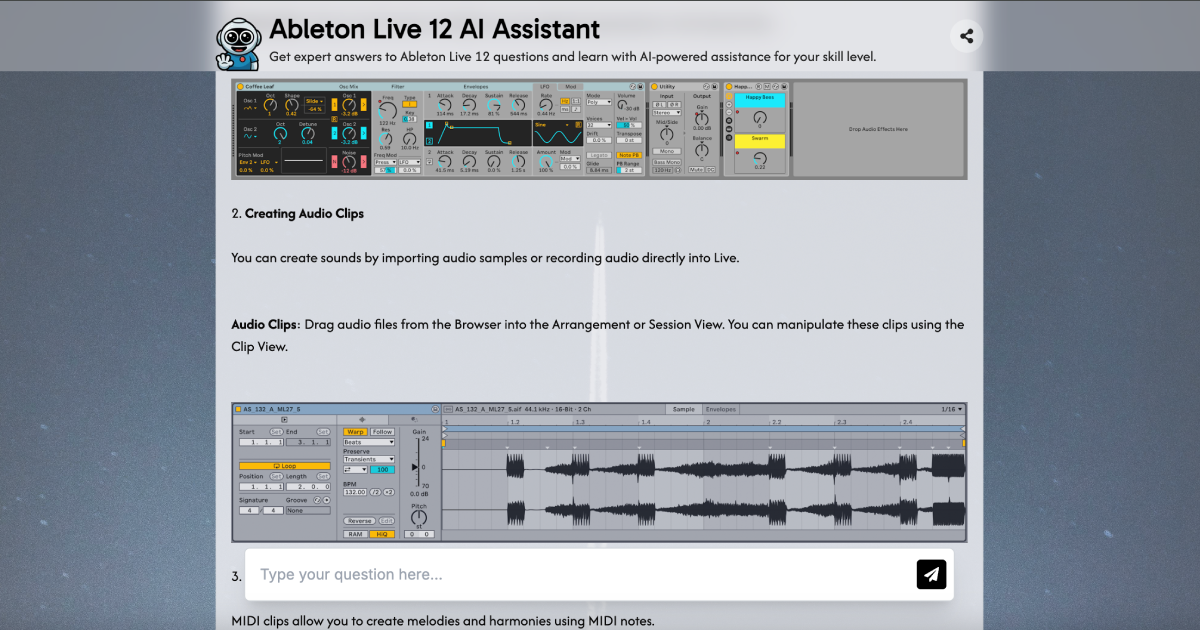The width and height of the screenshot is (1200, 630).
Task: Click the Follow button
Action: 382,432
